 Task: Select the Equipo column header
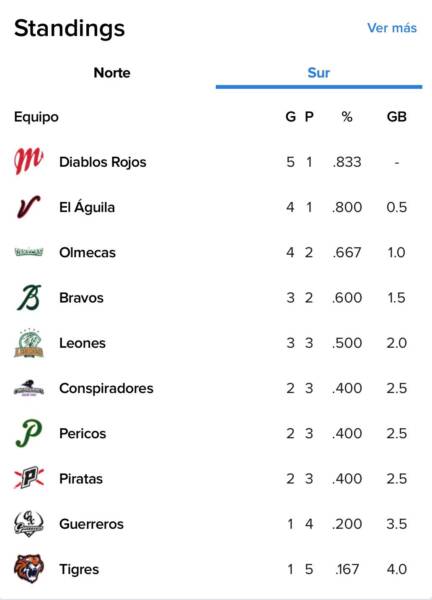[x=36, y=117]
